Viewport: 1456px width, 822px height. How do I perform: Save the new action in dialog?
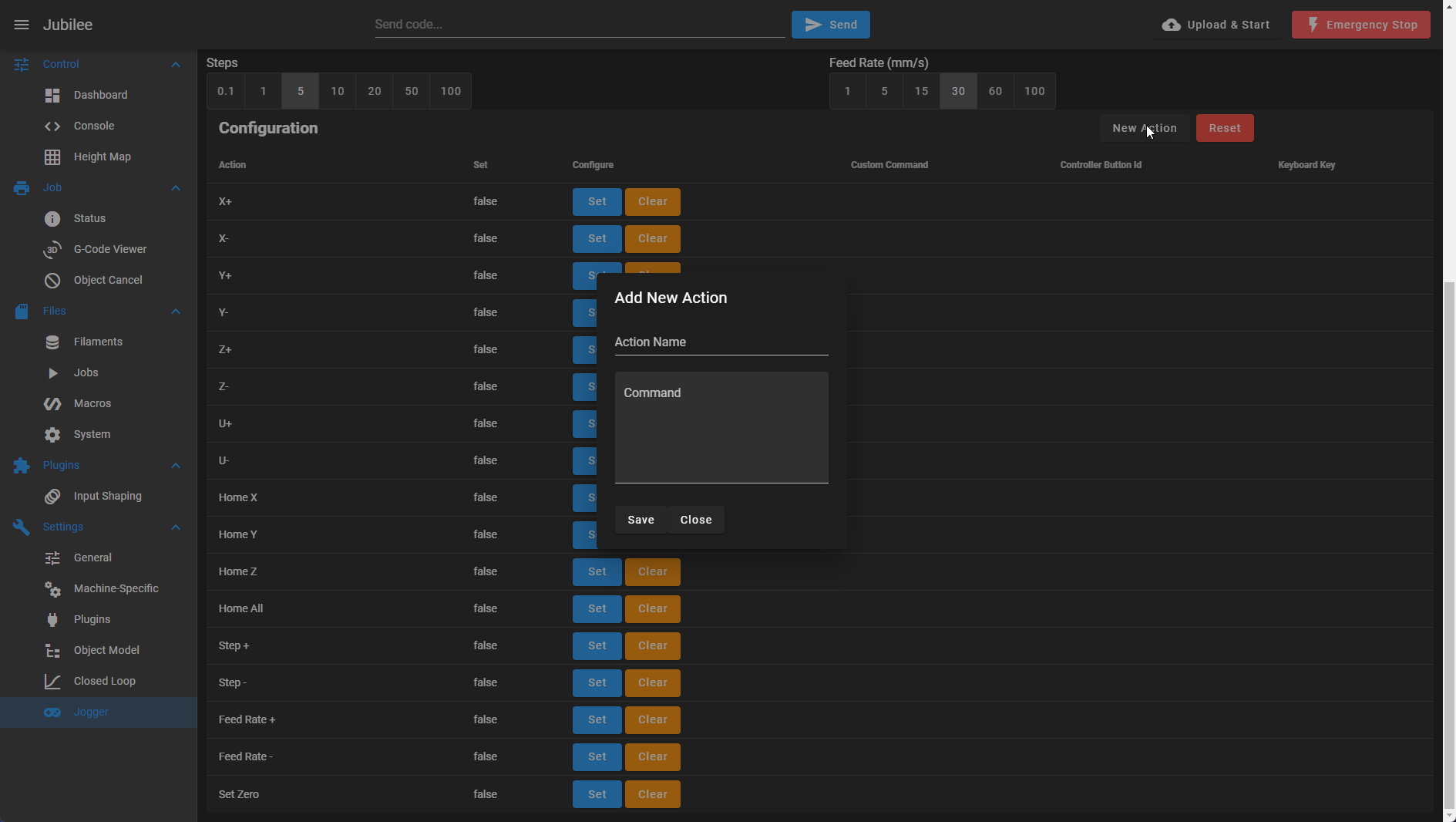click(641, 520)
